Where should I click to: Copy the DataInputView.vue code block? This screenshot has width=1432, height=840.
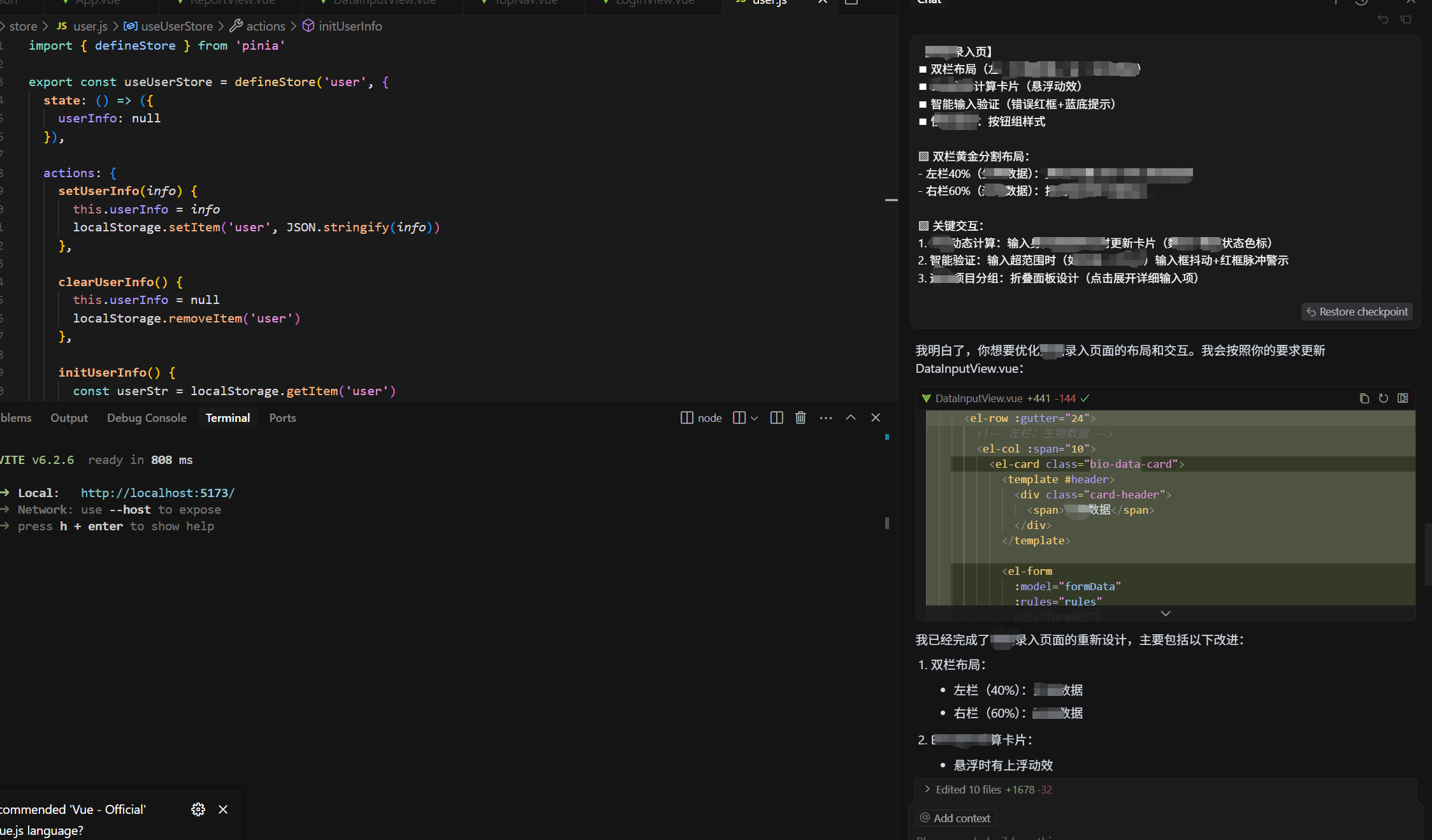click(1364, 398)
